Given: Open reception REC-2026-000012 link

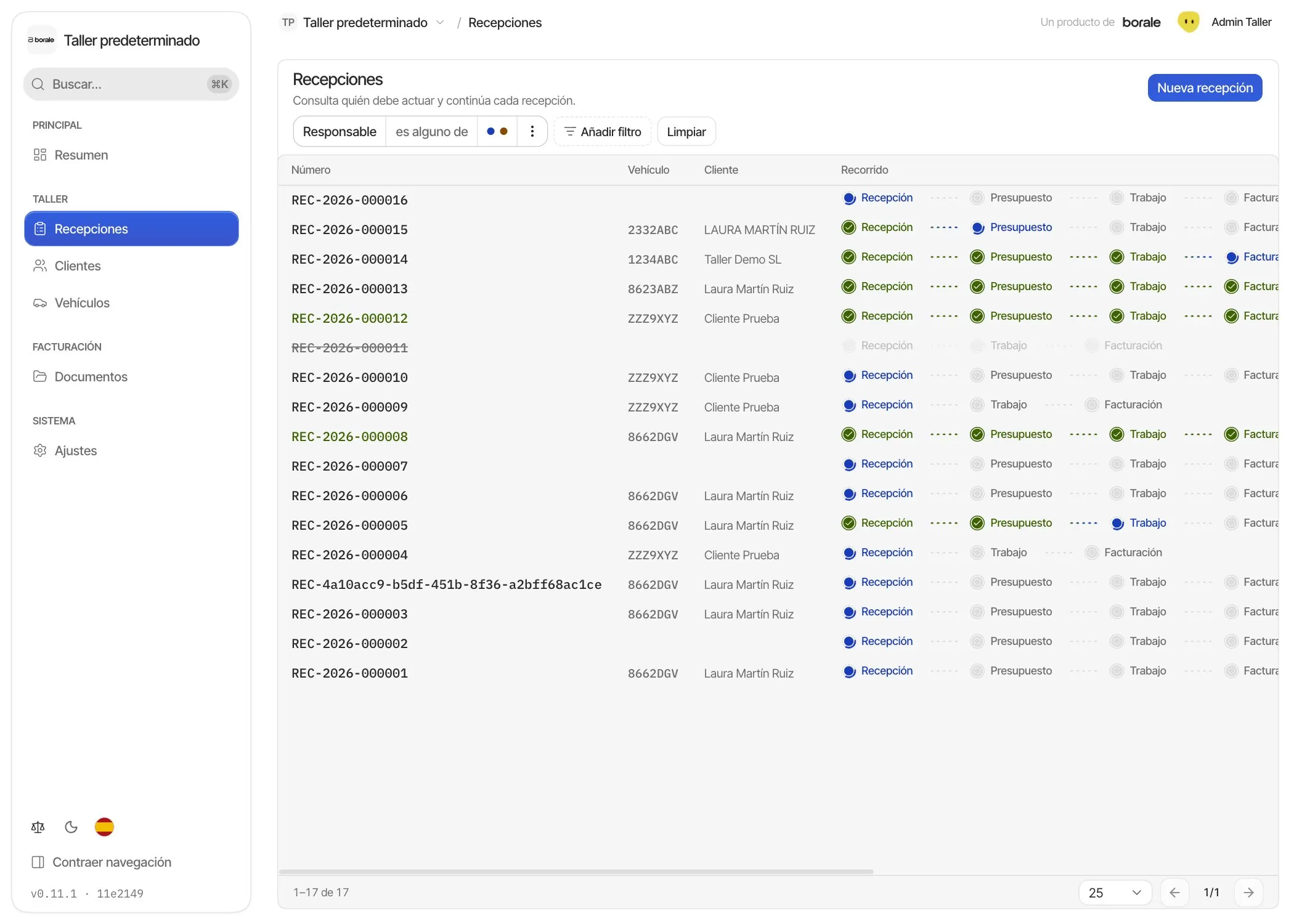Looking at the screenshot, I should pyautogui.click(x=349, y=318).
